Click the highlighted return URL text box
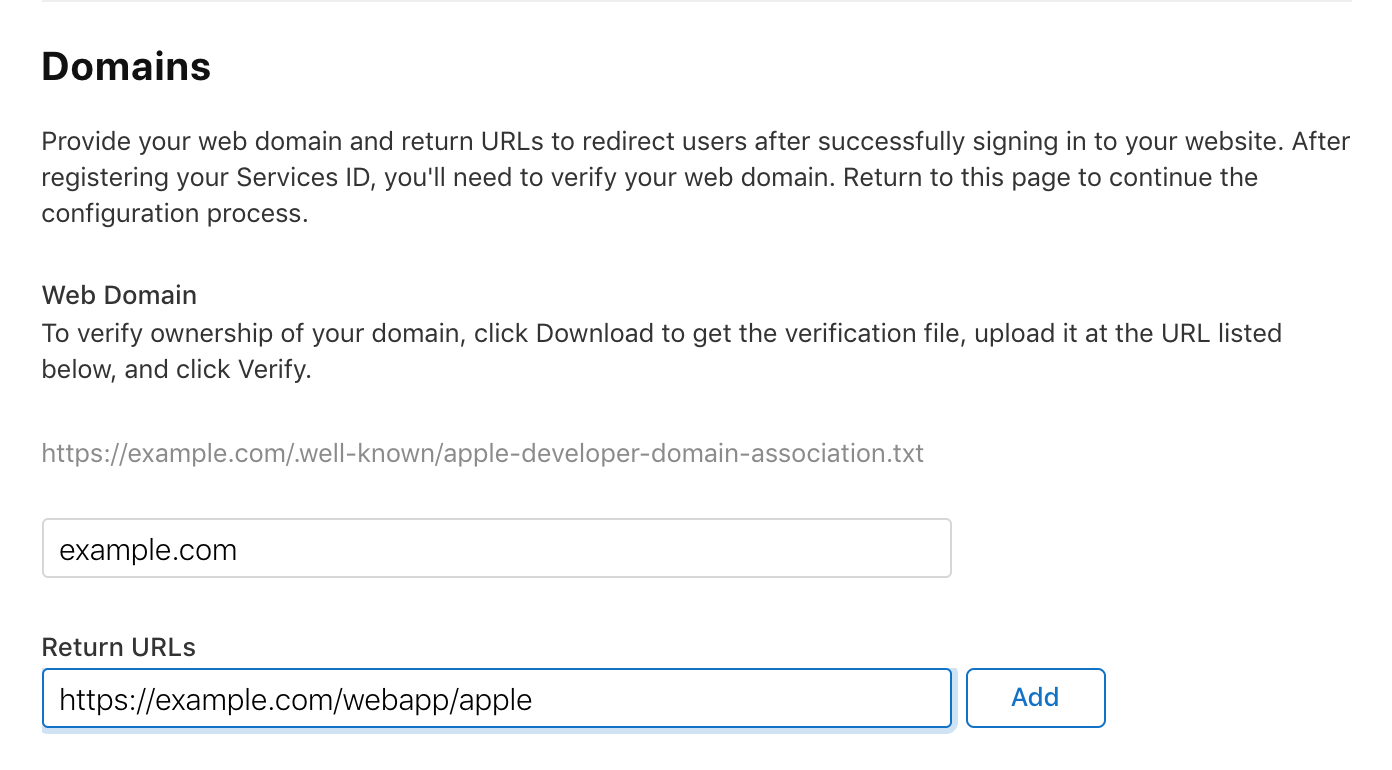The image size is (1392, 770). (x=495, y=697)
